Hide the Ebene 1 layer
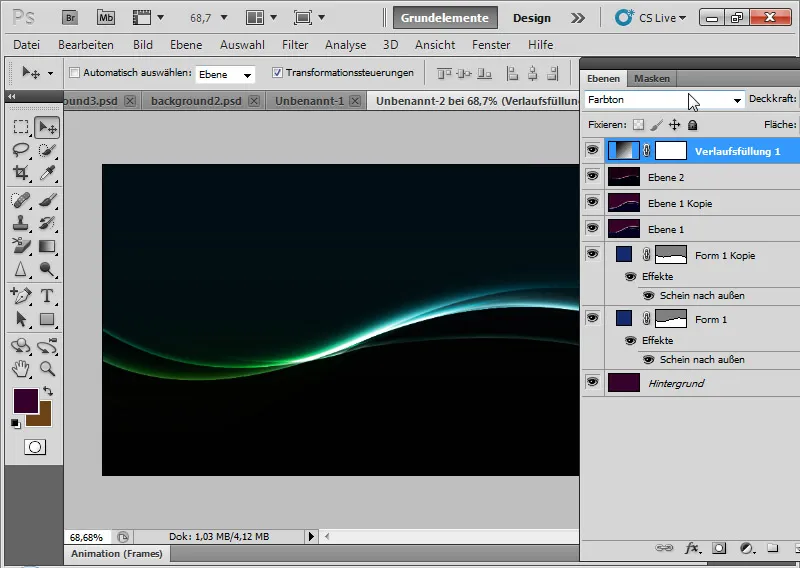 (x=592, y=228)
